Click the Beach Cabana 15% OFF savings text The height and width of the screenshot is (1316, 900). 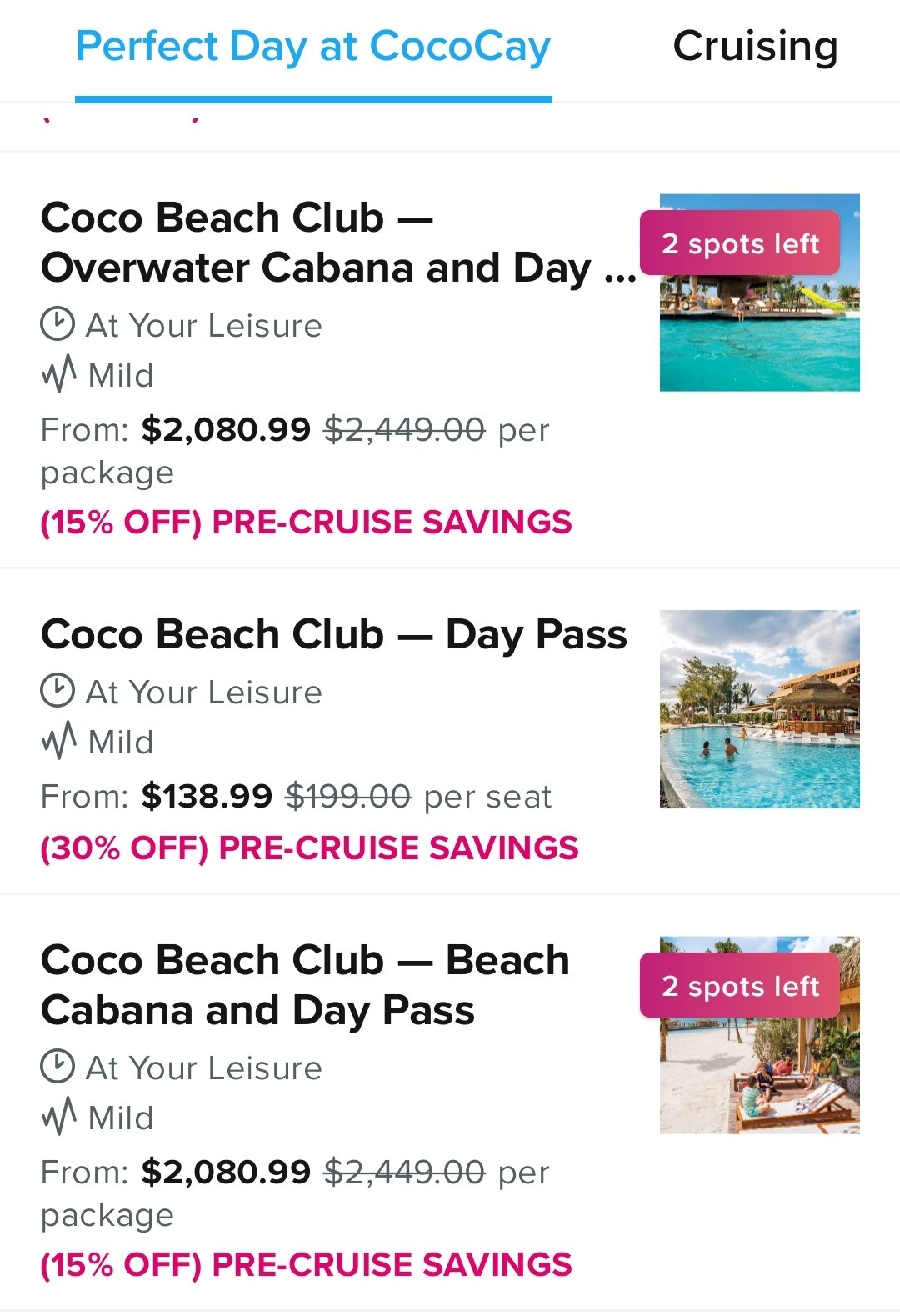[306, 1265]
